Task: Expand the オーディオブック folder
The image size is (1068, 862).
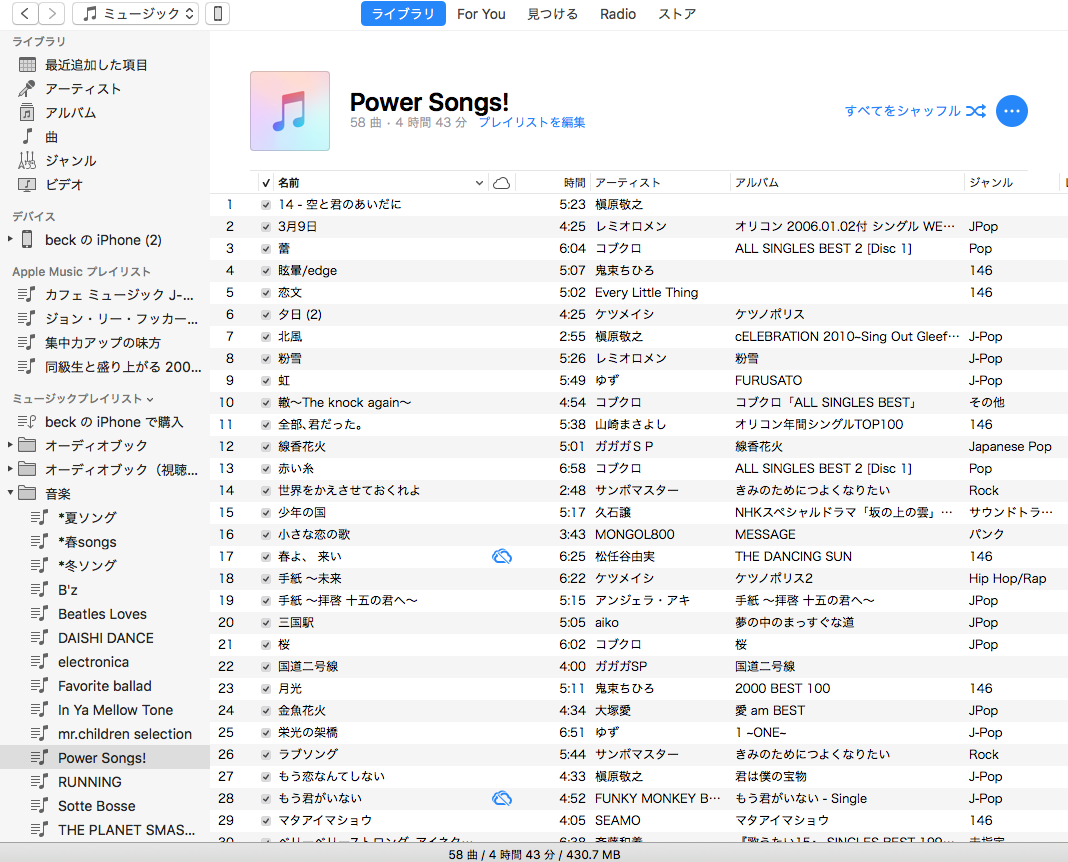Action: pos(11,445)
